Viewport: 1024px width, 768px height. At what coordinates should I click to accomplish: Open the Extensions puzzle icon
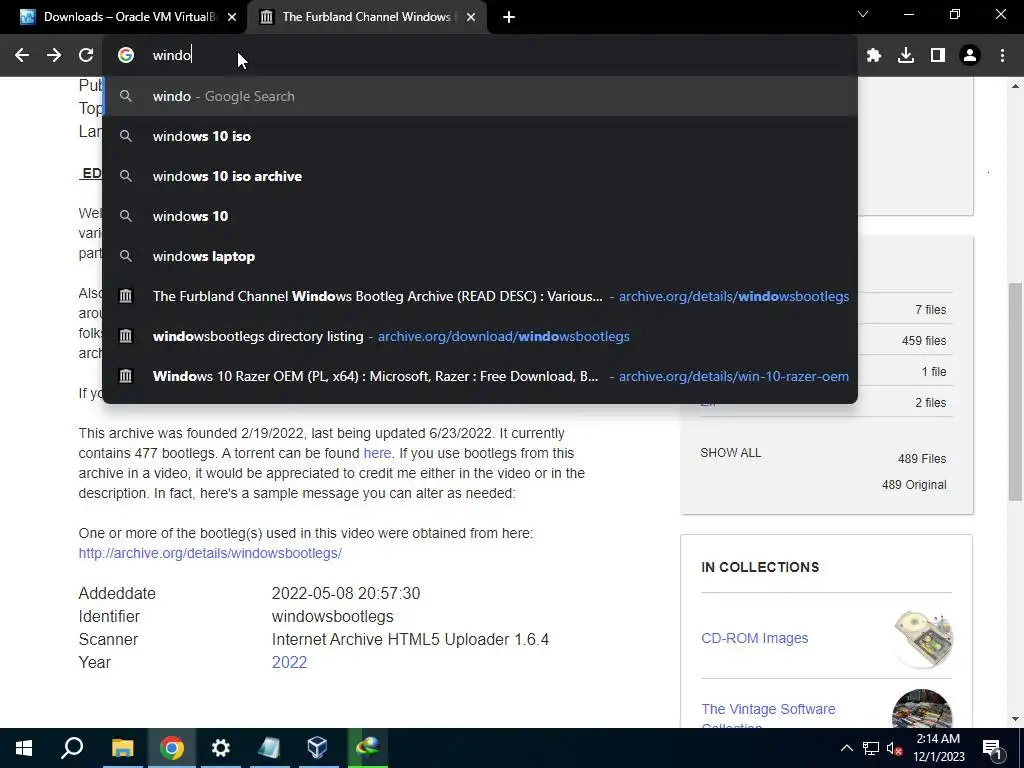tap(874, 56)
